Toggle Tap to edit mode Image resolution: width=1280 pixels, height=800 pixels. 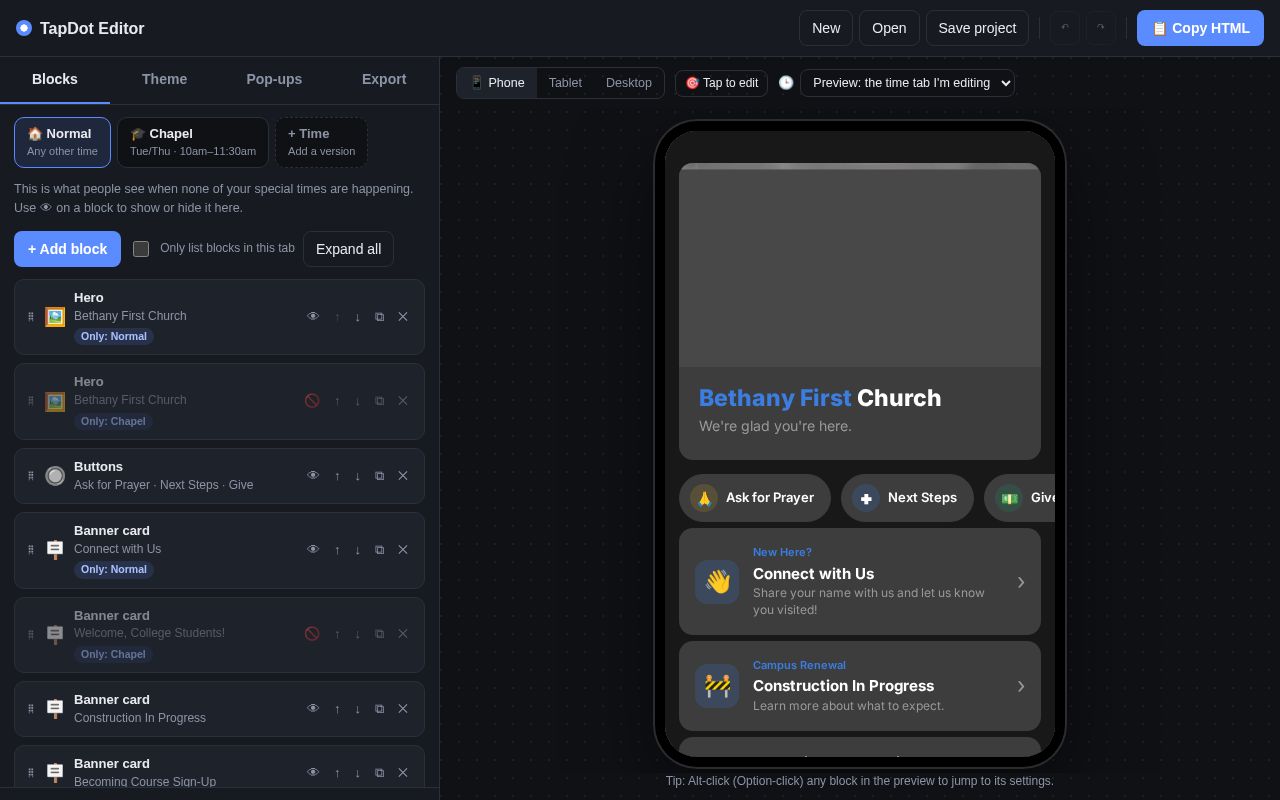pos(721,83)
